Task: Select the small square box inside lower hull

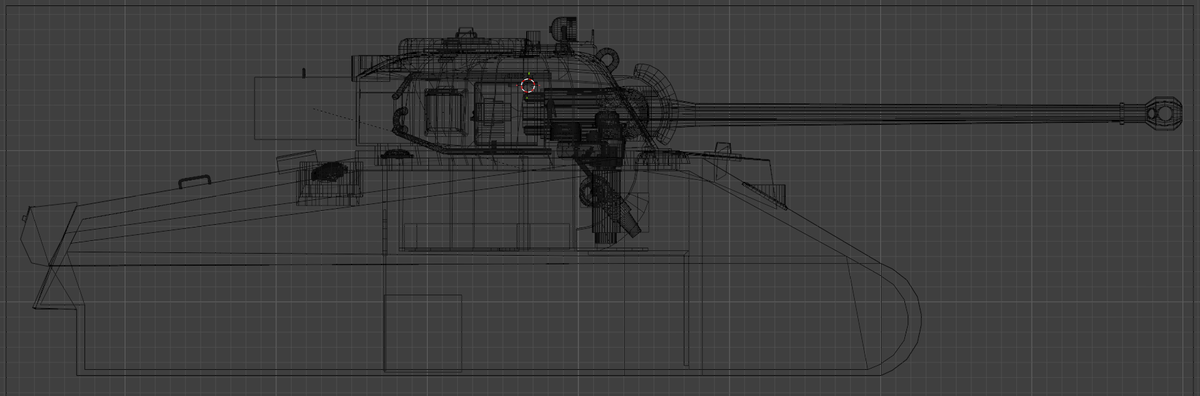Action: tap(423, 332)
